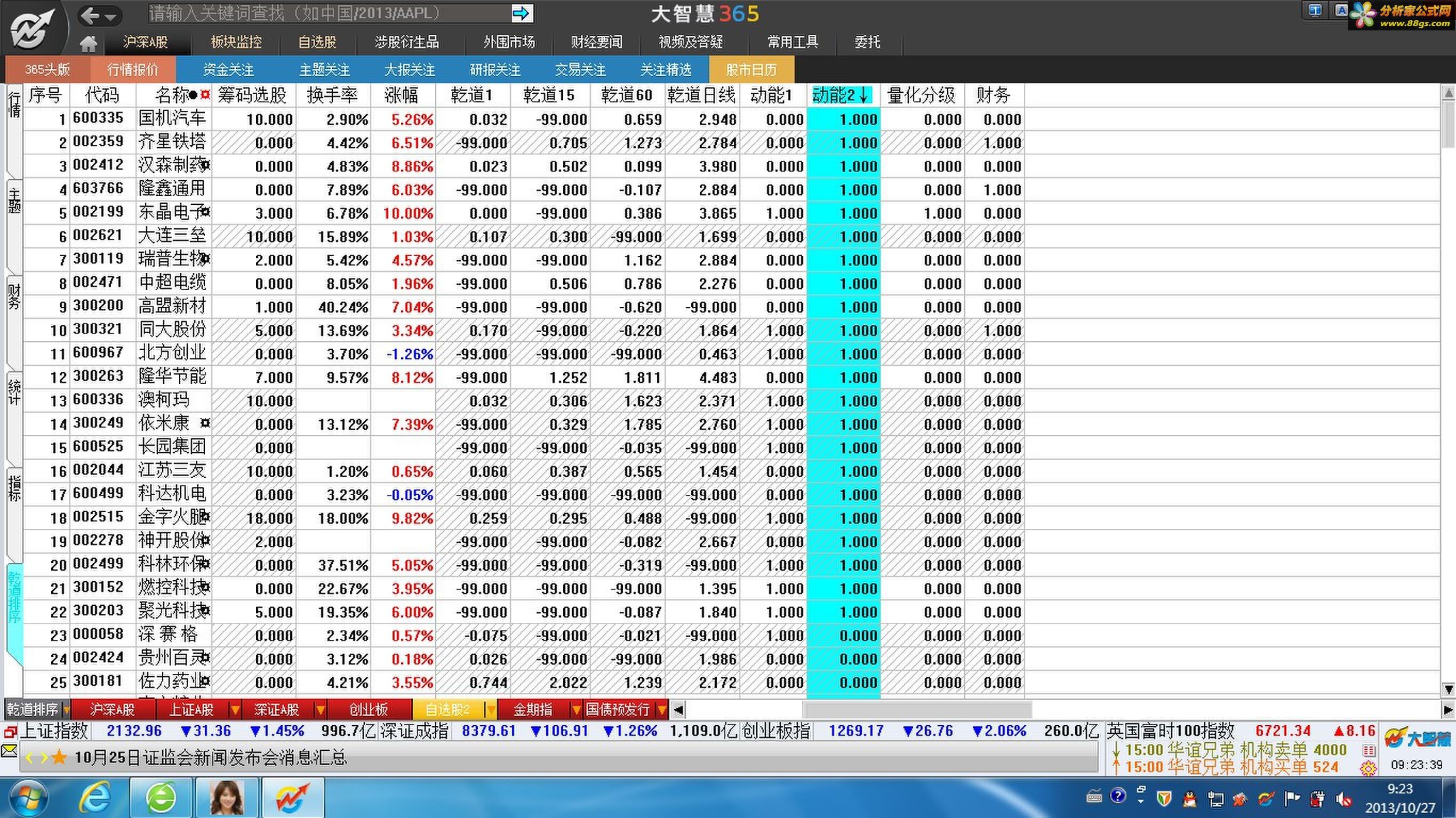
Task: Click the red marker icon beside 名称 header
Action: pos(205,95)
